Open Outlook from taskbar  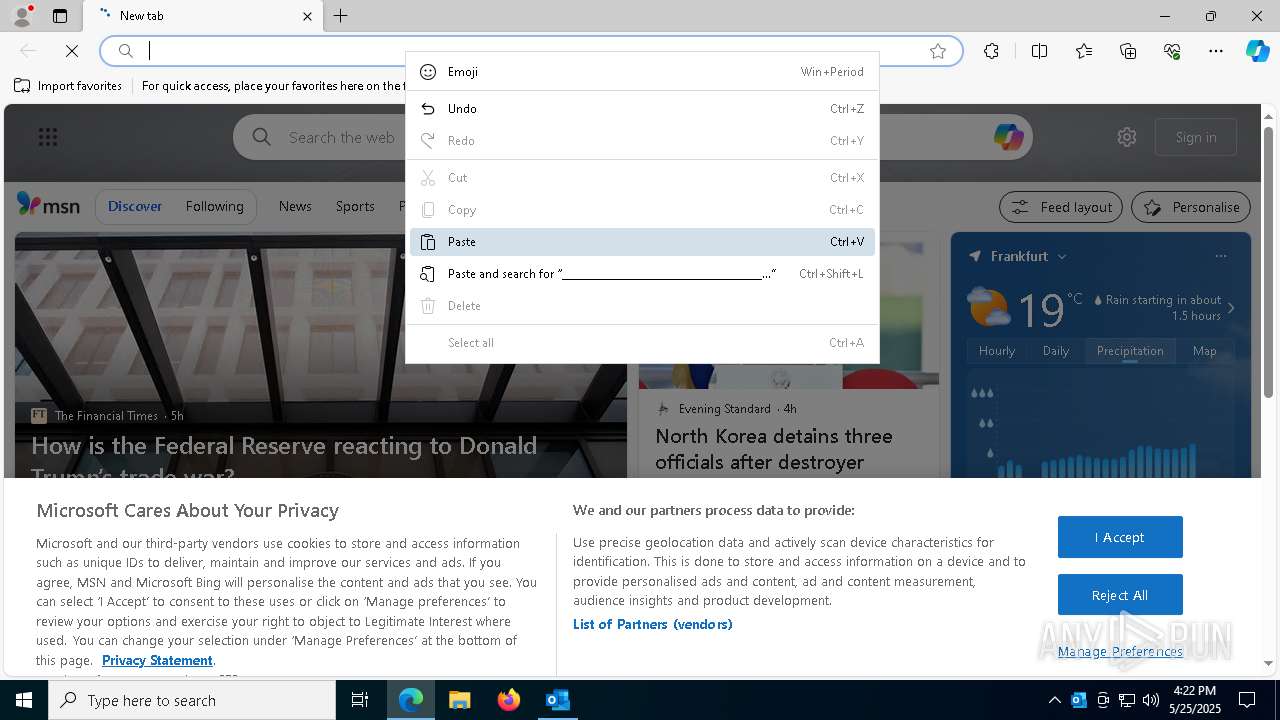pos(558,700)
